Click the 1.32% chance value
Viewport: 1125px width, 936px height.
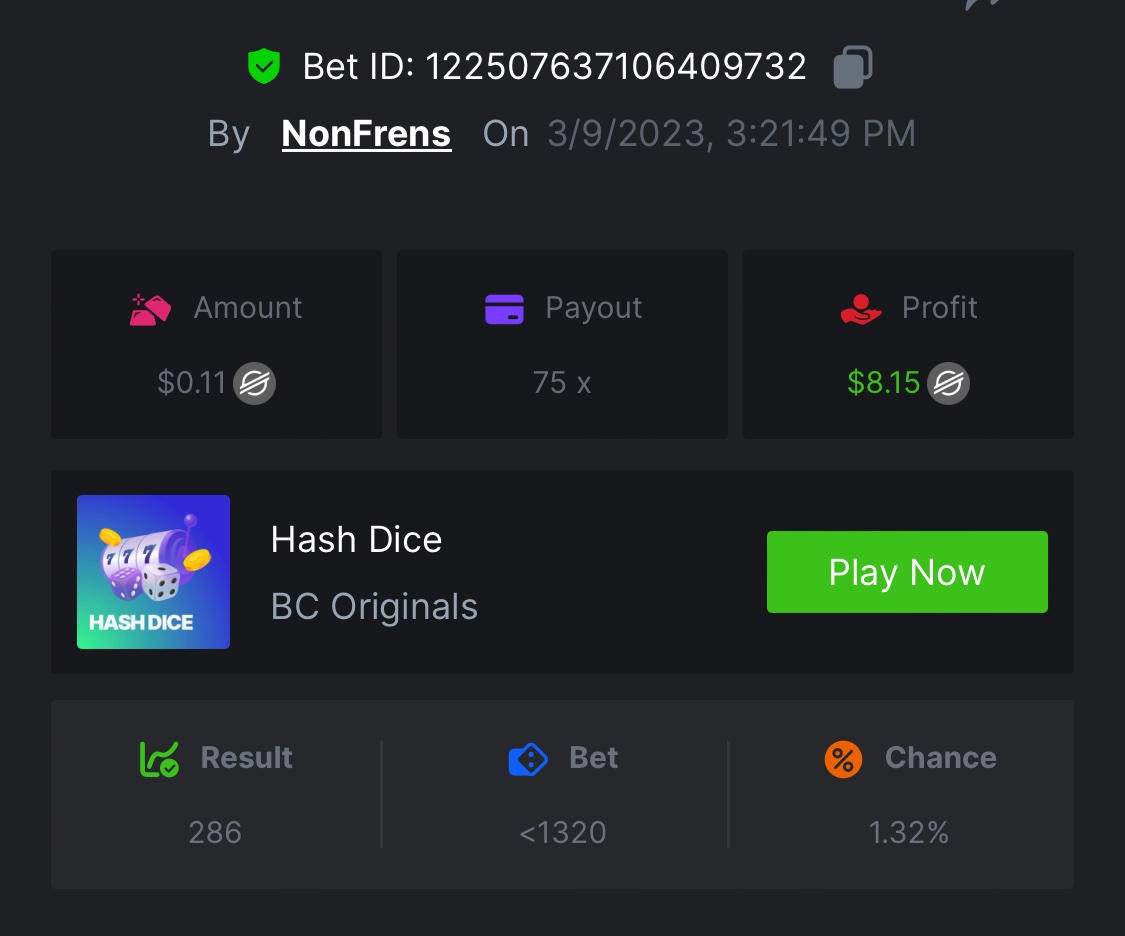coord(908,832)
